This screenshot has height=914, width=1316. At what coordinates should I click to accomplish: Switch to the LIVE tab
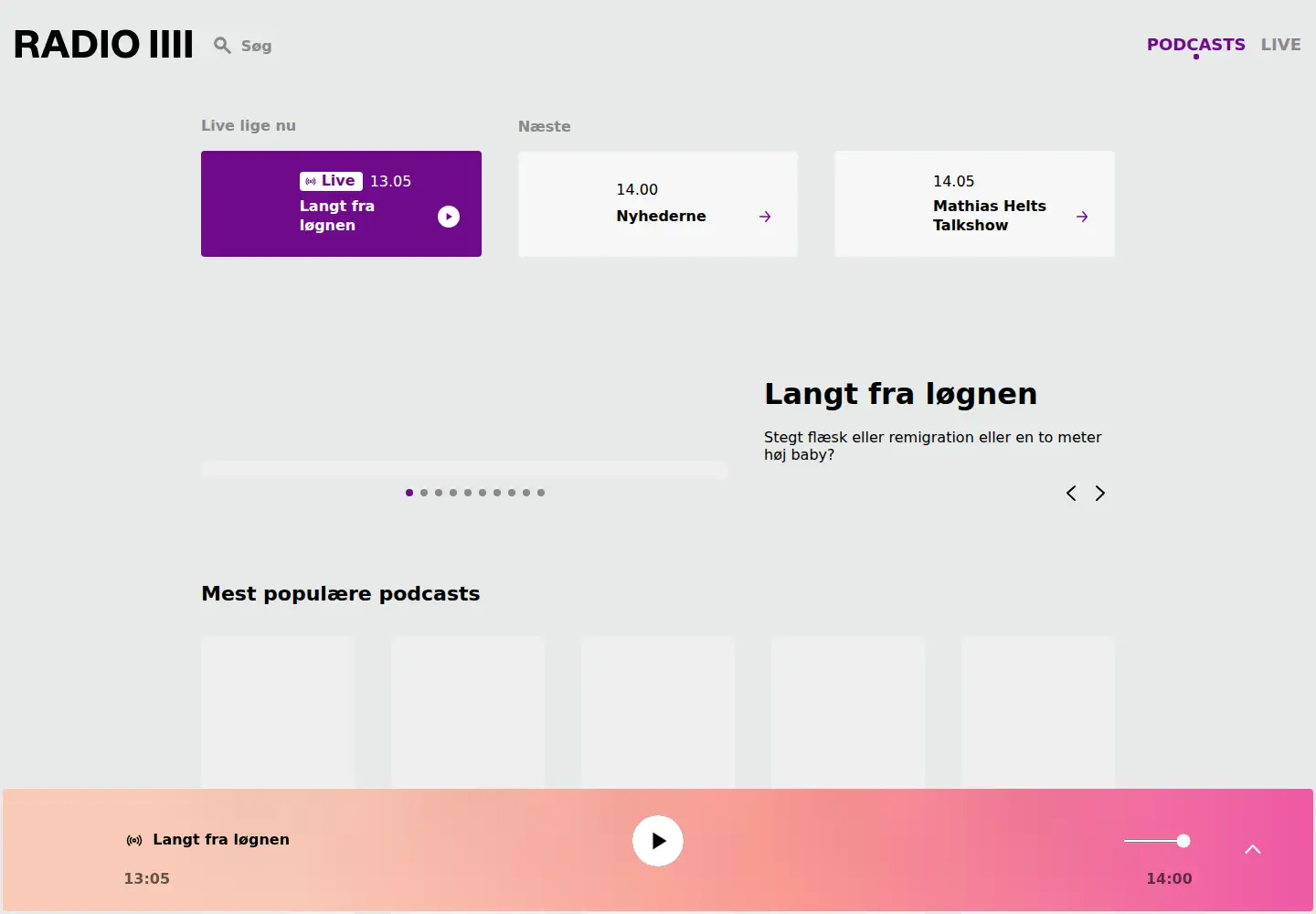click(1280, 44)
